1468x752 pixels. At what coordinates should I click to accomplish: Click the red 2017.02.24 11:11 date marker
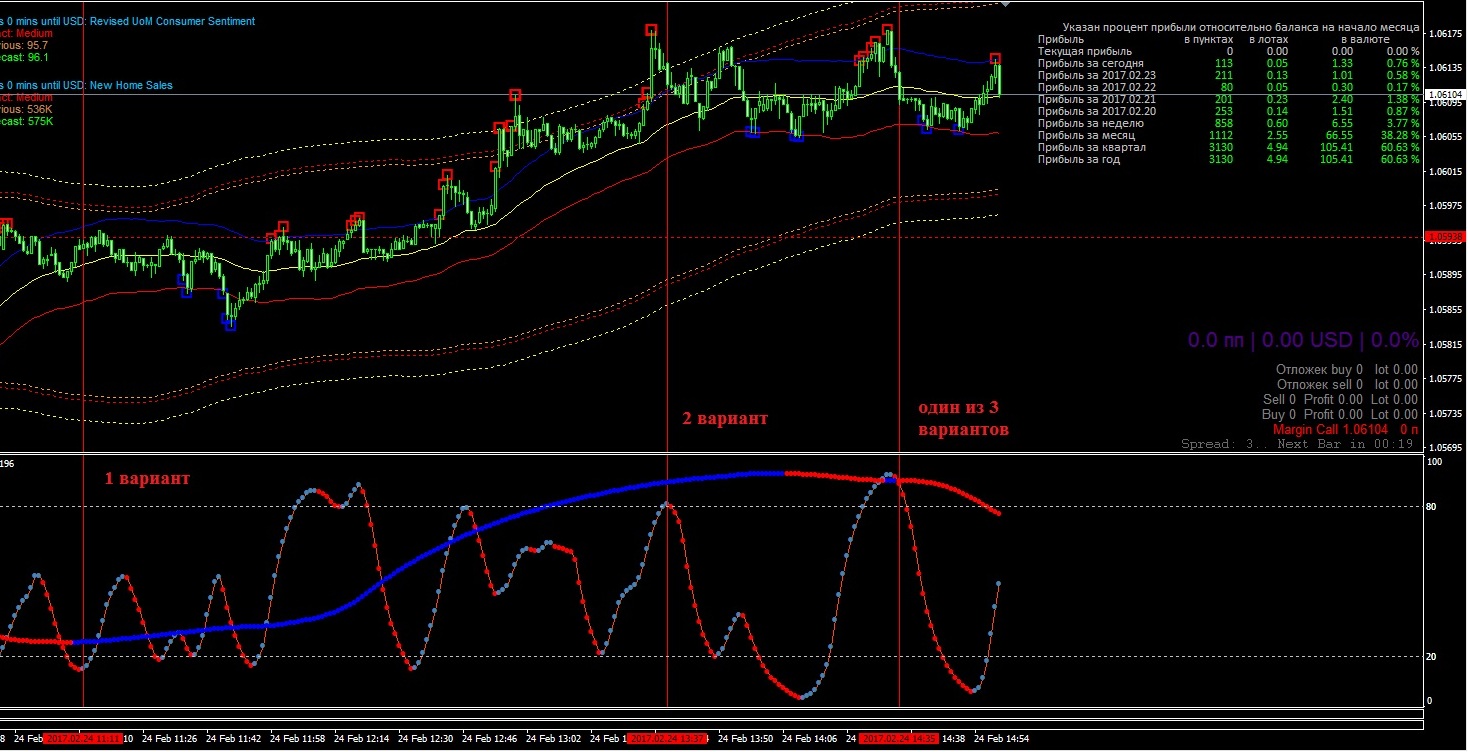(83, 739)
